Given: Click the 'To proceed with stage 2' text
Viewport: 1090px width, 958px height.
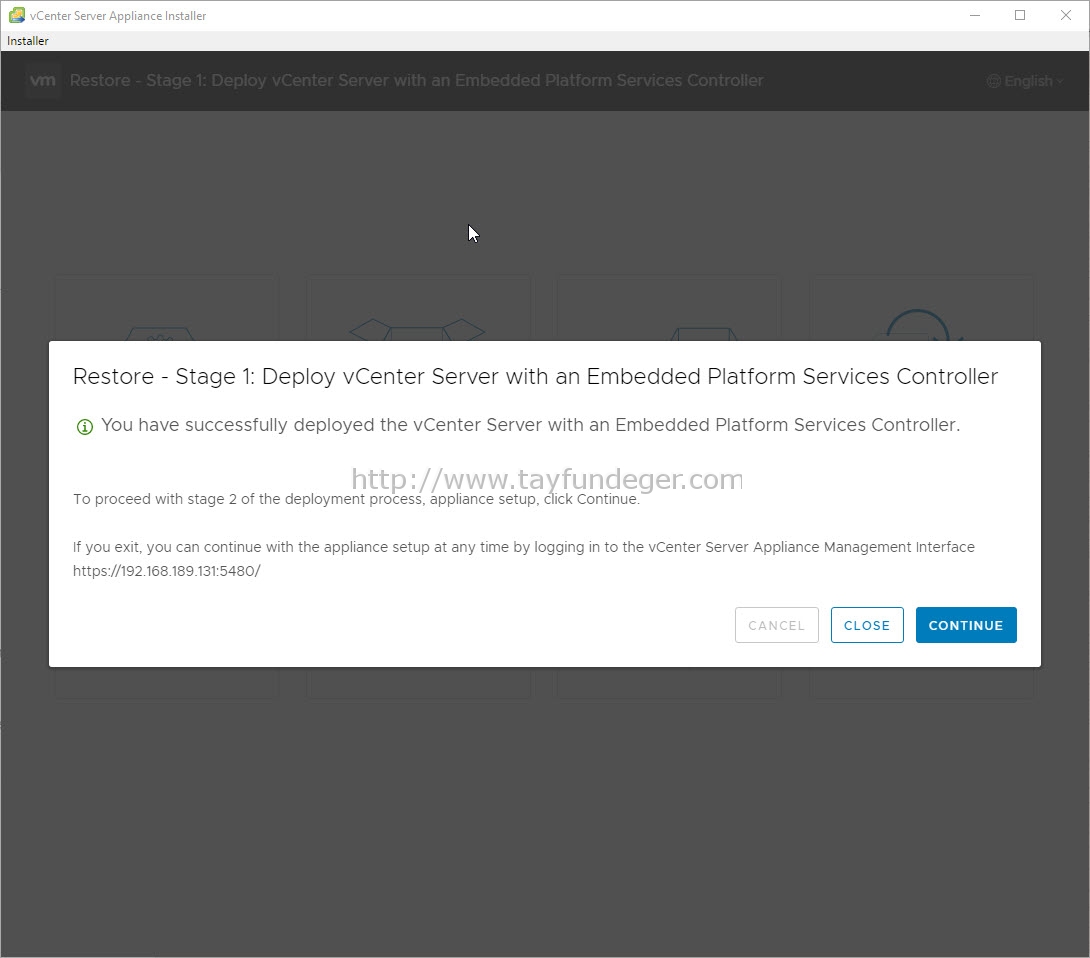Looking at the screenshot, I should pyautogui.click(x=356, y=499).
